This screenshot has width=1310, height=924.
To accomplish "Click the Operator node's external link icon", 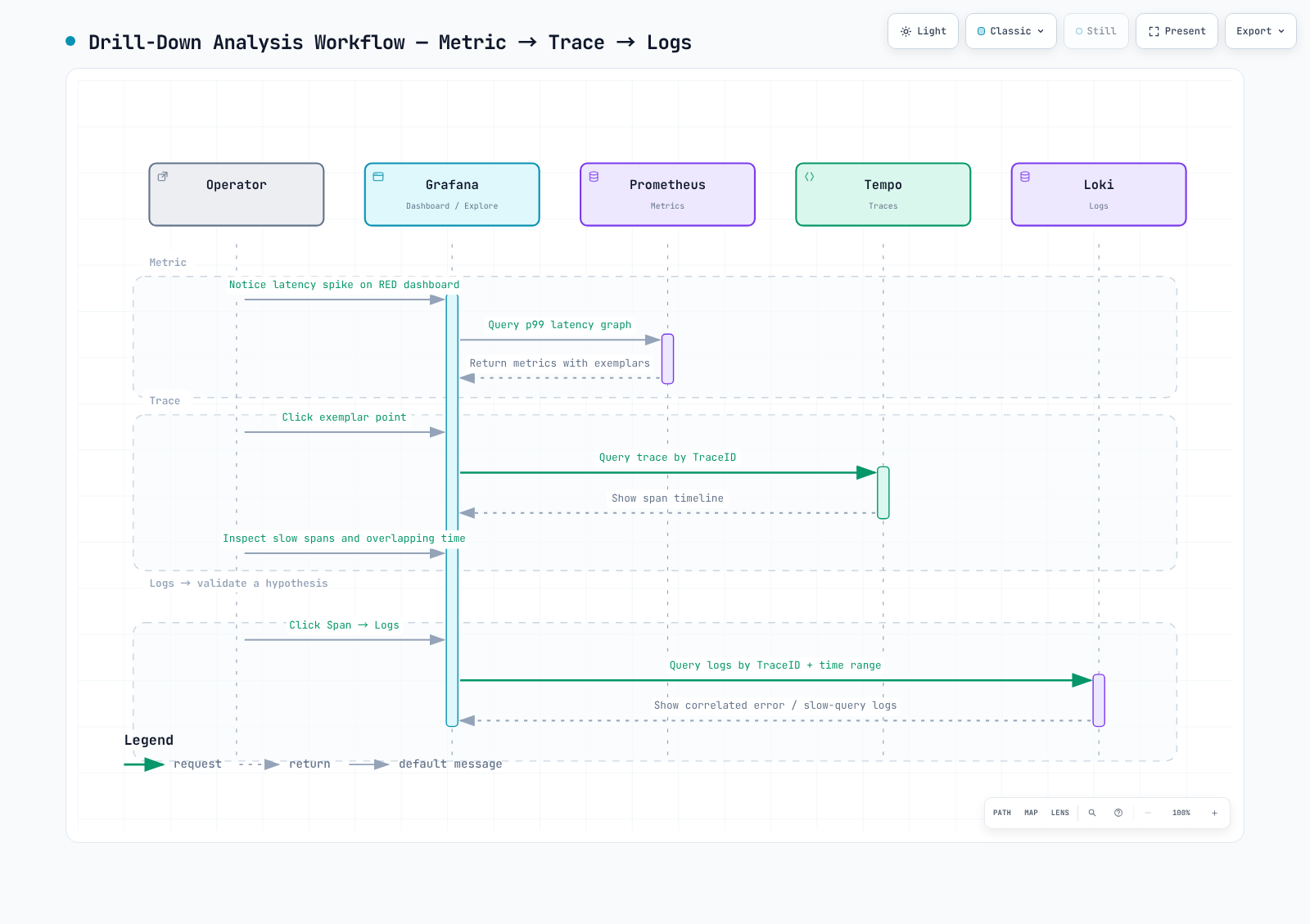I will (x=163, y=176).
